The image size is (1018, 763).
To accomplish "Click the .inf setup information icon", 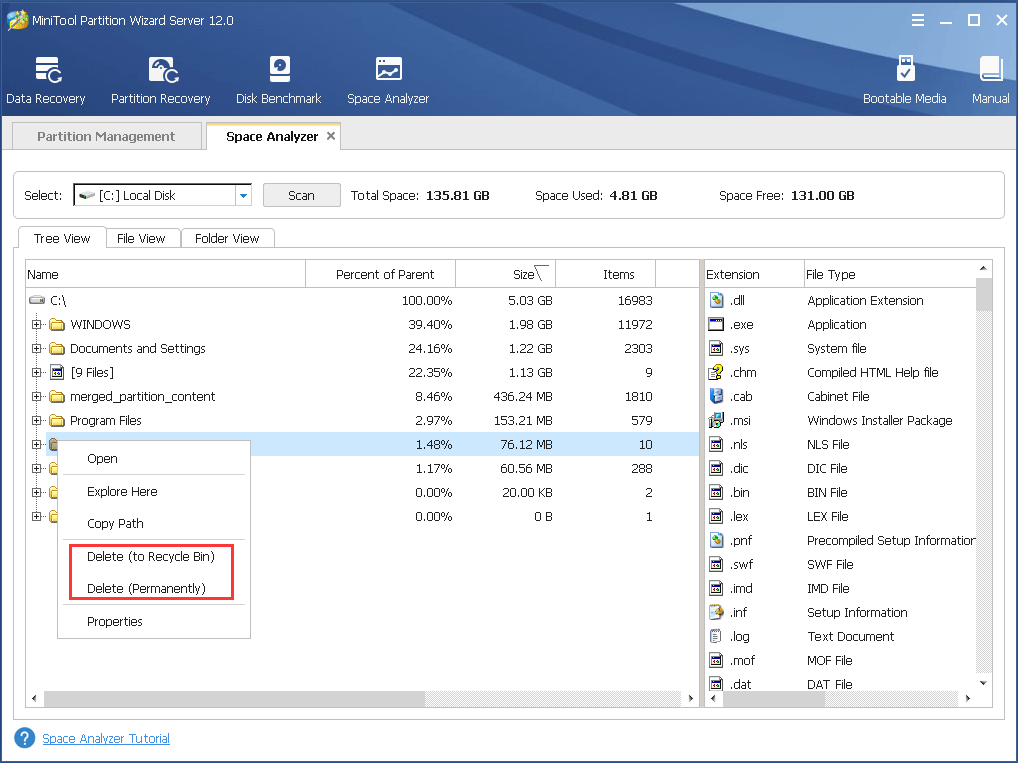I will click(716, 612).
